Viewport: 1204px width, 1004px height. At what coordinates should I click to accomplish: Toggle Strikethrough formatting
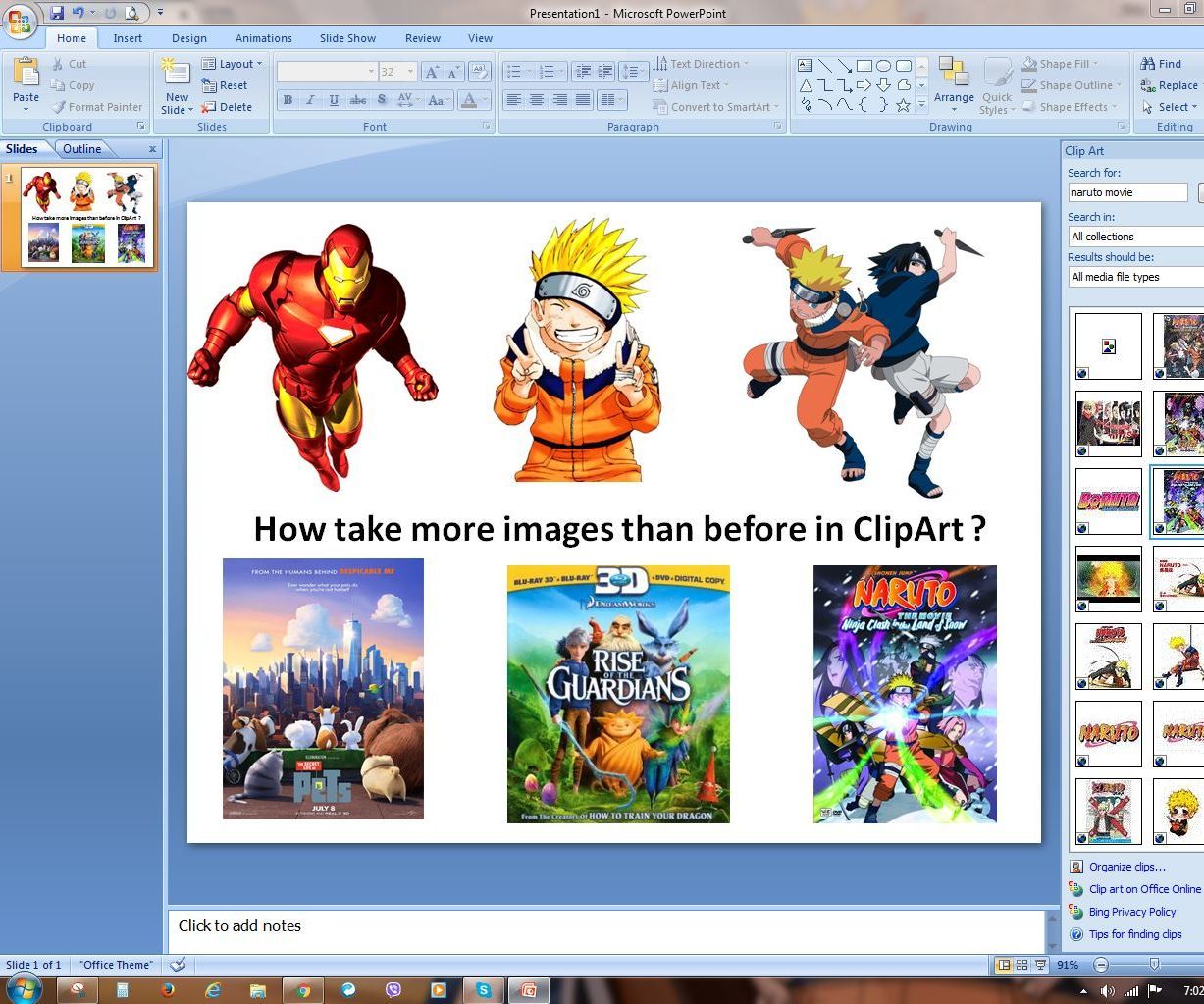(x=357, y=100)
